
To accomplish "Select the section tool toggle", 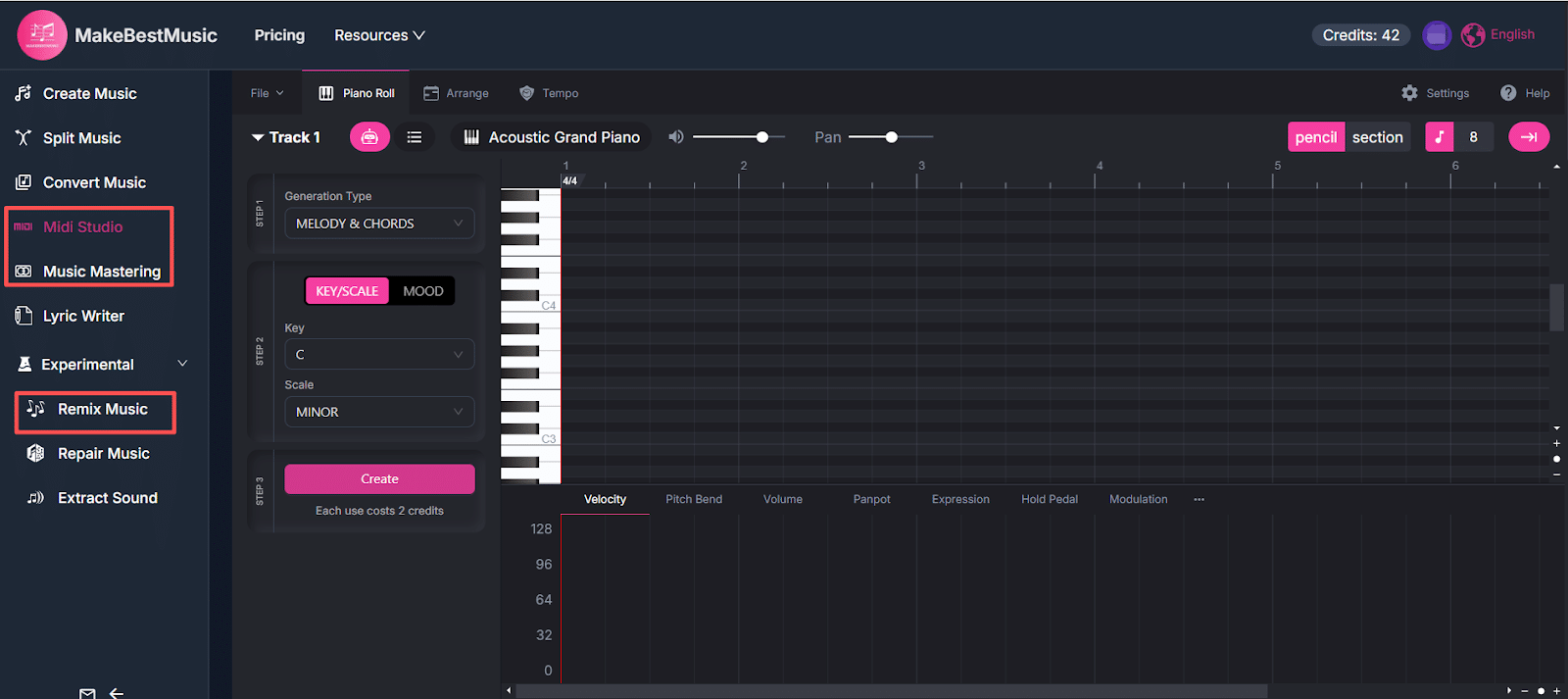I will (1377, 137).
